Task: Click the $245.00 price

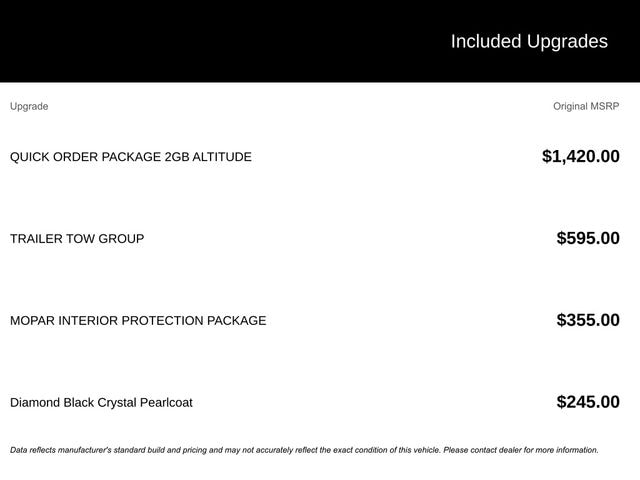Action: pyautogui.click(x=588, y=402)
